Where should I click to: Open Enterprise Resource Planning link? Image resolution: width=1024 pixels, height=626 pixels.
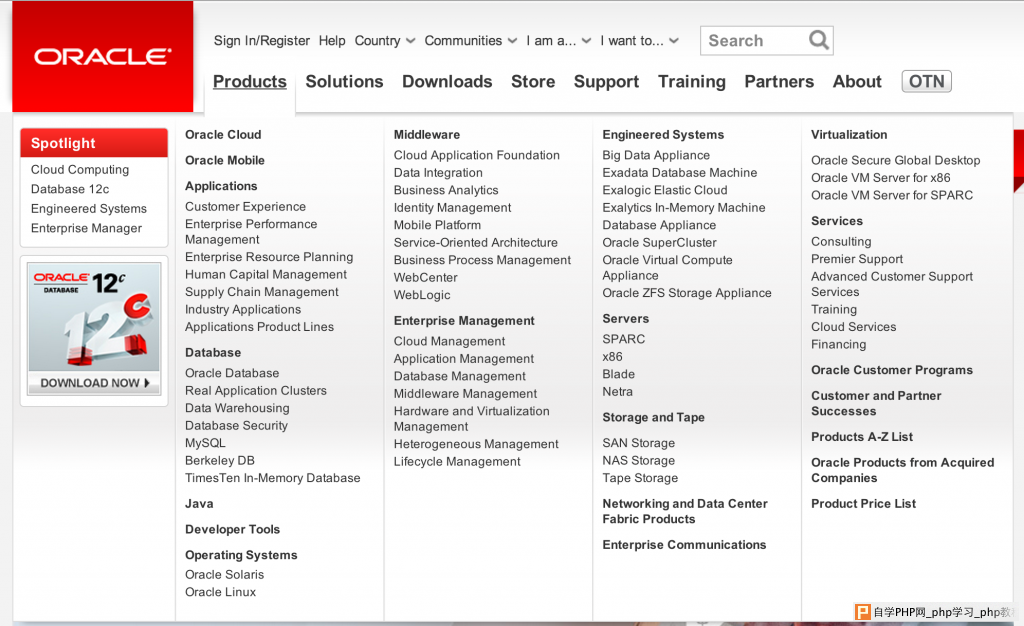point(268,257)
